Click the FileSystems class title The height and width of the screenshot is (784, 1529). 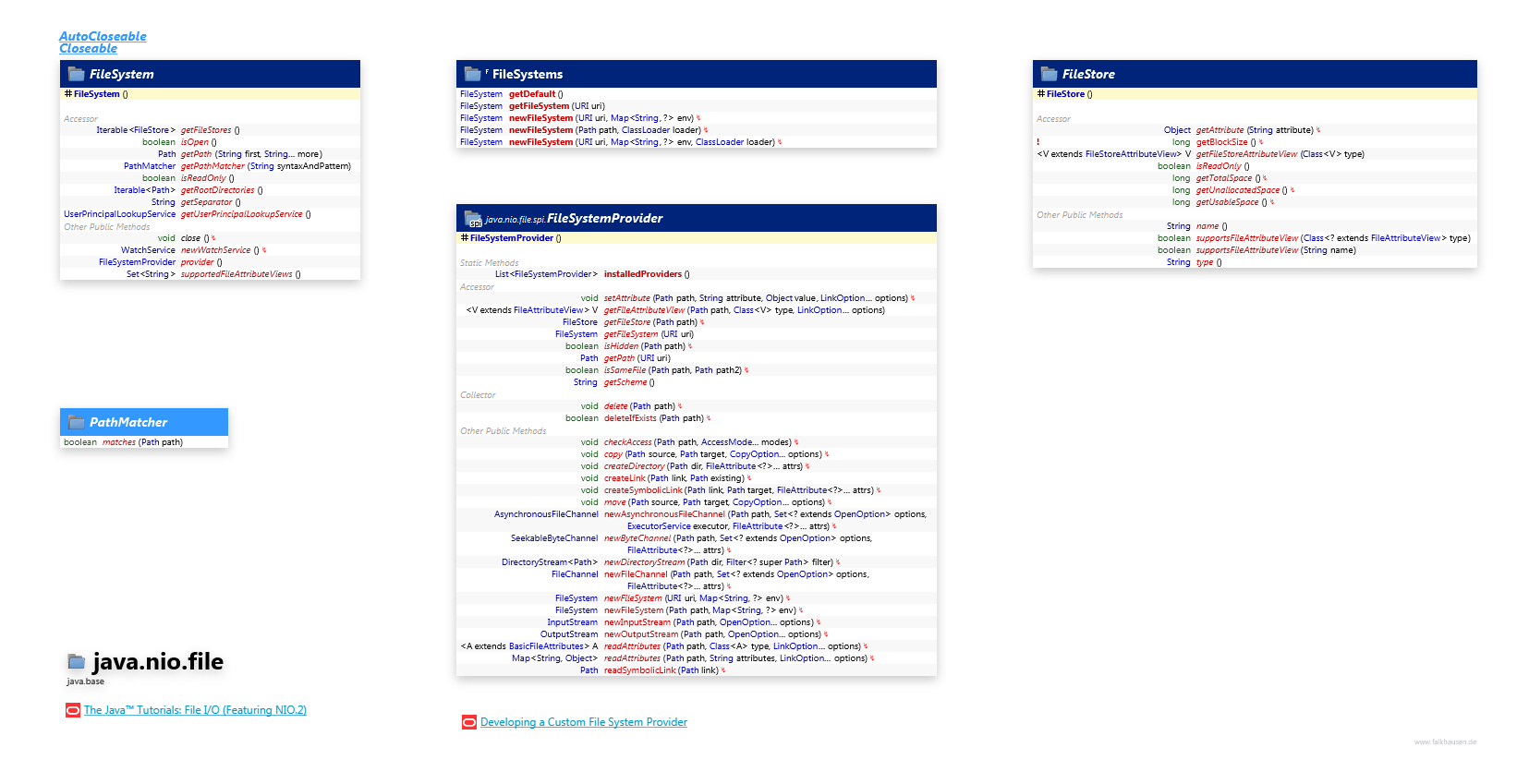(528, 74)
